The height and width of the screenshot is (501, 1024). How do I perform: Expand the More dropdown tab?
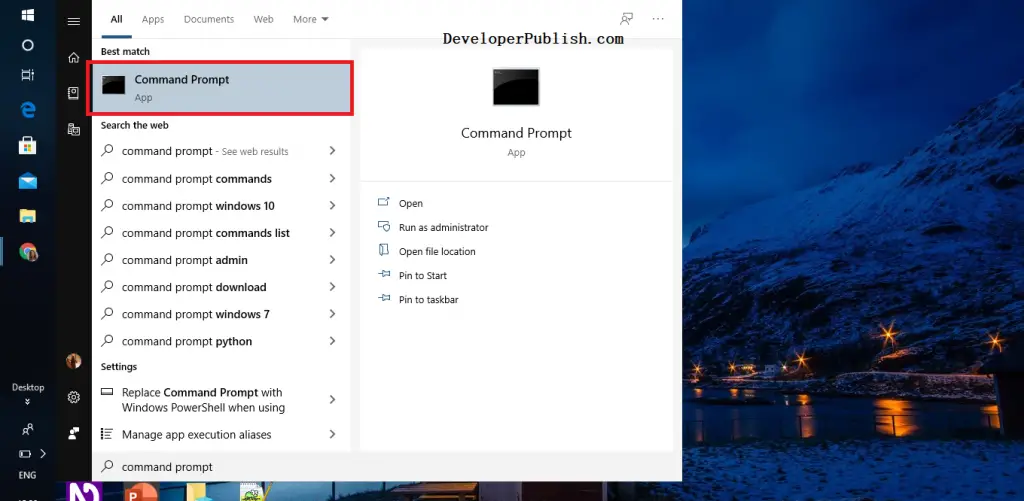pyautogui.click(x=311, y=19)
